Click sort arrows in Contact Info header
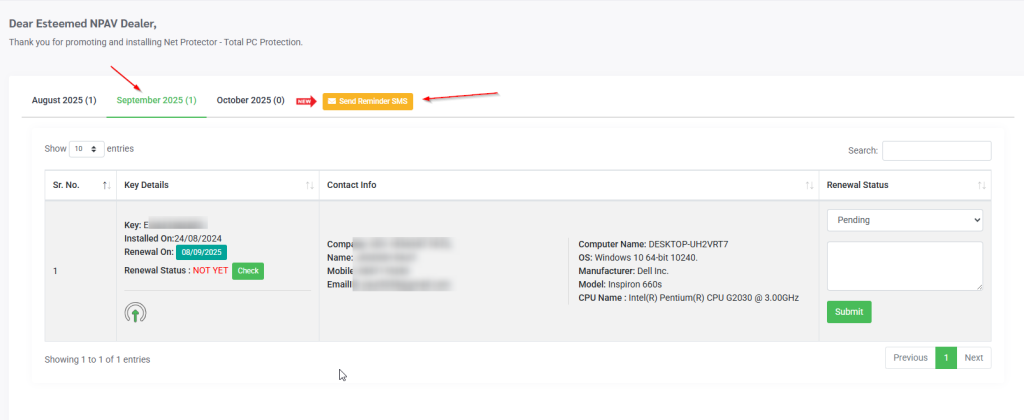Screen dimensions: 1024x420 (x=809, y=185)
